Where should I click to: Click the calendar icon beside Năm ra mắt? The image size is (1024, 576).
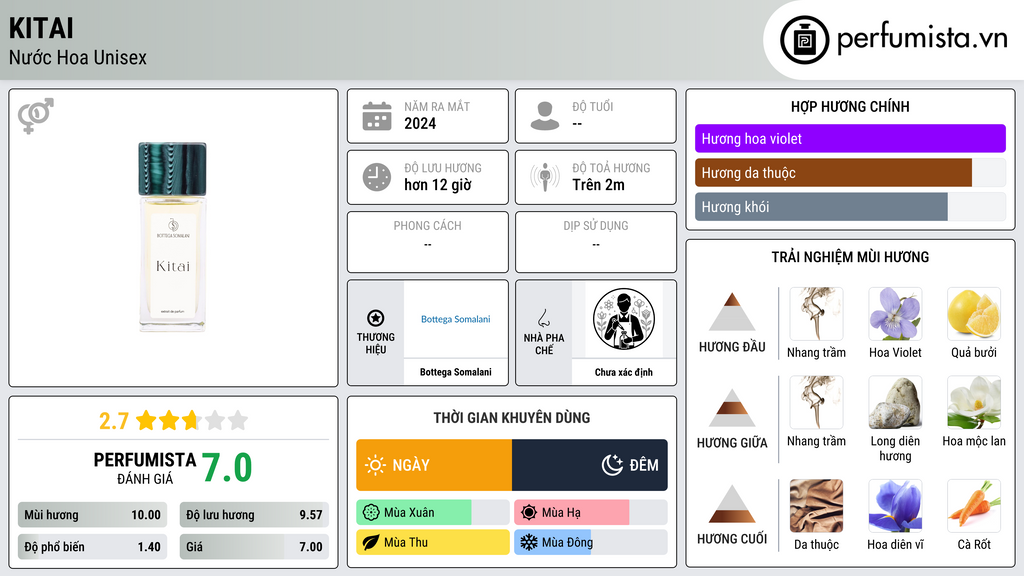click(x=377, y=116)
